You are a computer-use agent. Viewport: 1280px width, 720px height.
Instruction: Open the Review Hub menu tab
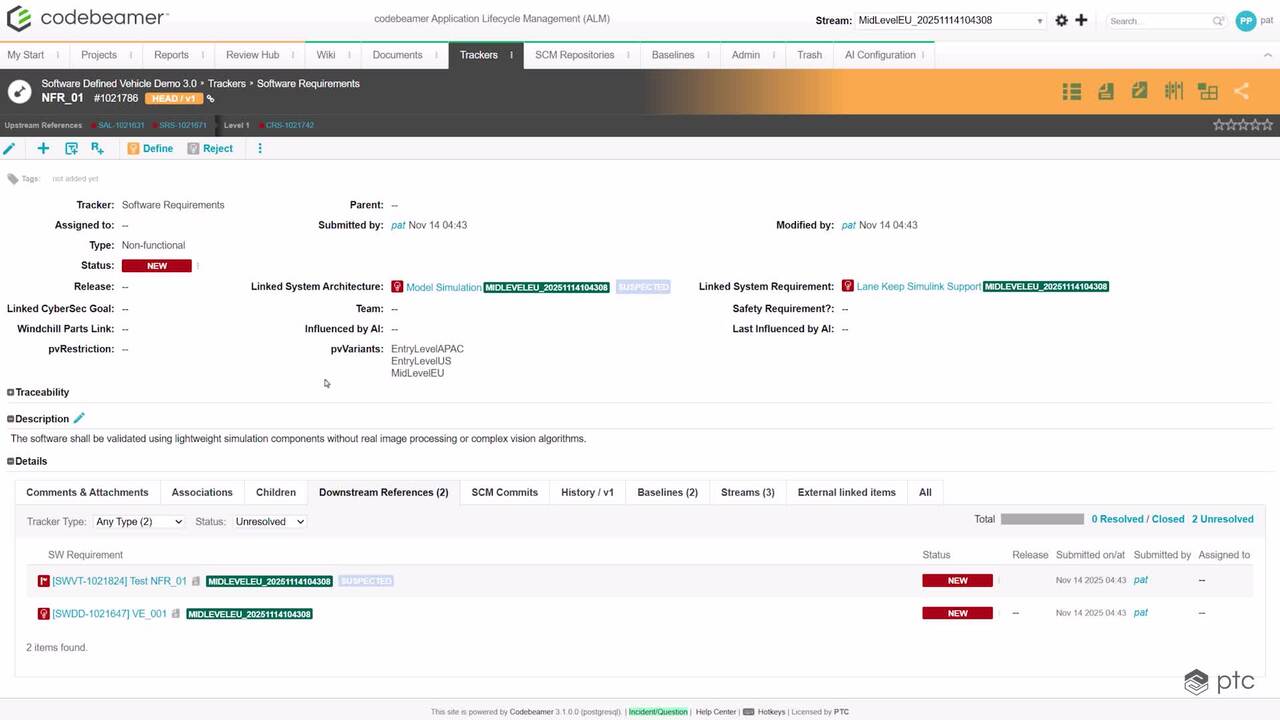[x=252, y=55]
